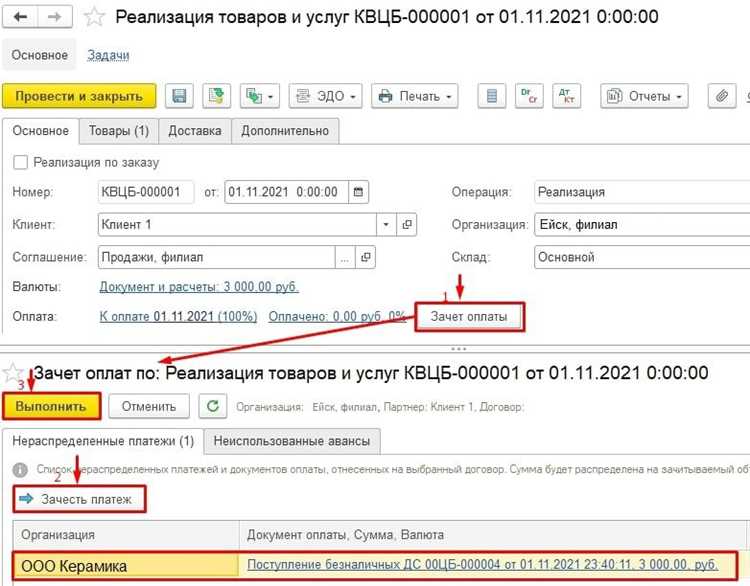
Task: Refresh the payments list with the green arrow
Action: point(212,406)
